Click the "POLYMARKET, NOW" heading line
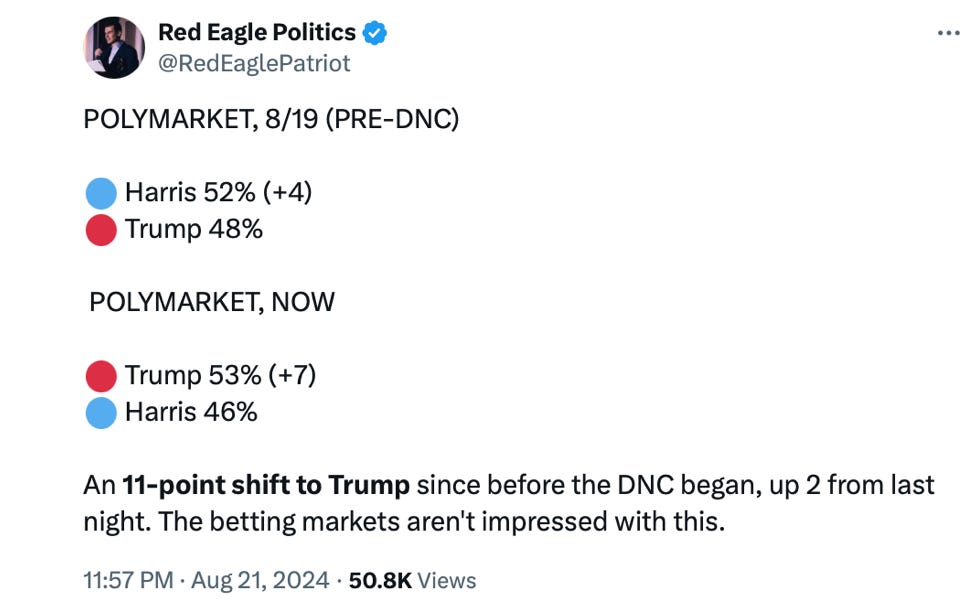Screen dimensions: 971x602 coord(212,302)
